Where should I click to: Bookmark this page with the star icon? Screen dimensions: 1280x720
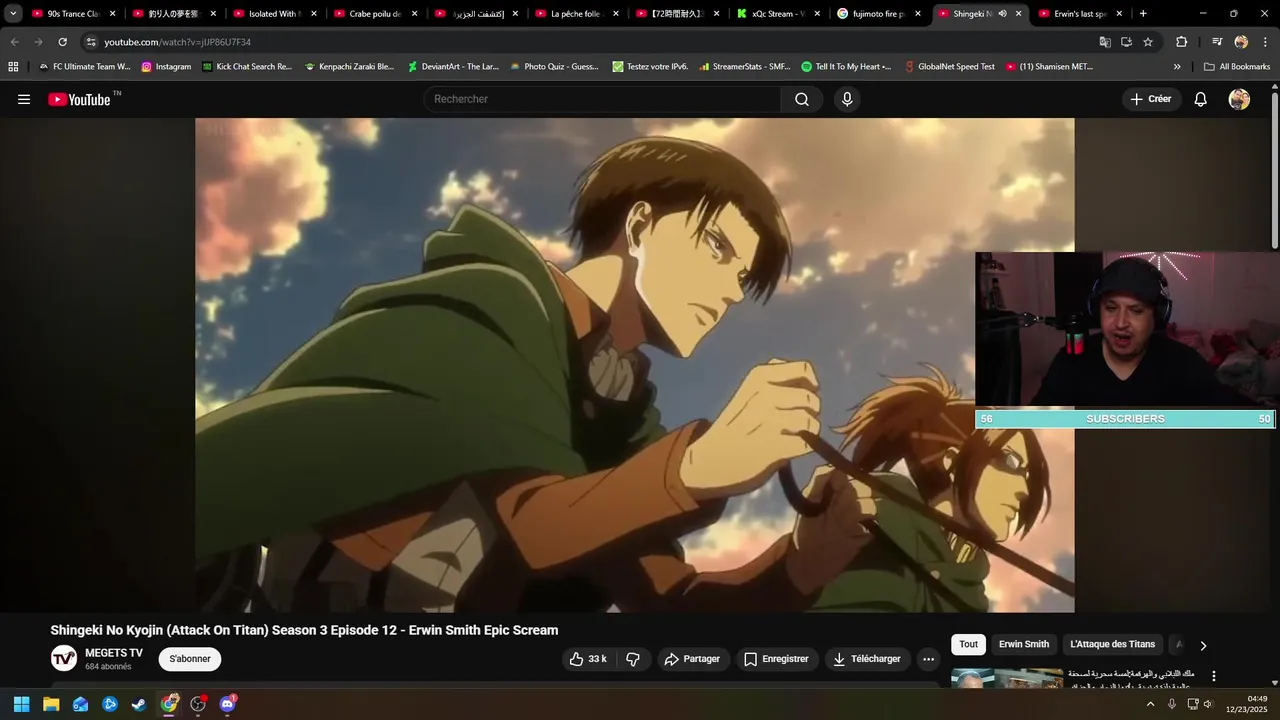(x=1148, y=42)
